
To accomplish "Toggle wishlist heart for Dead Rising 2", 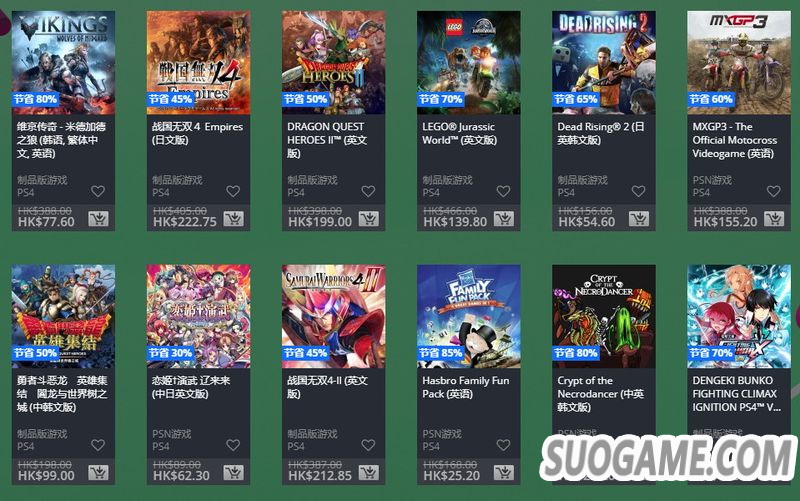I will tap(639, 191).
